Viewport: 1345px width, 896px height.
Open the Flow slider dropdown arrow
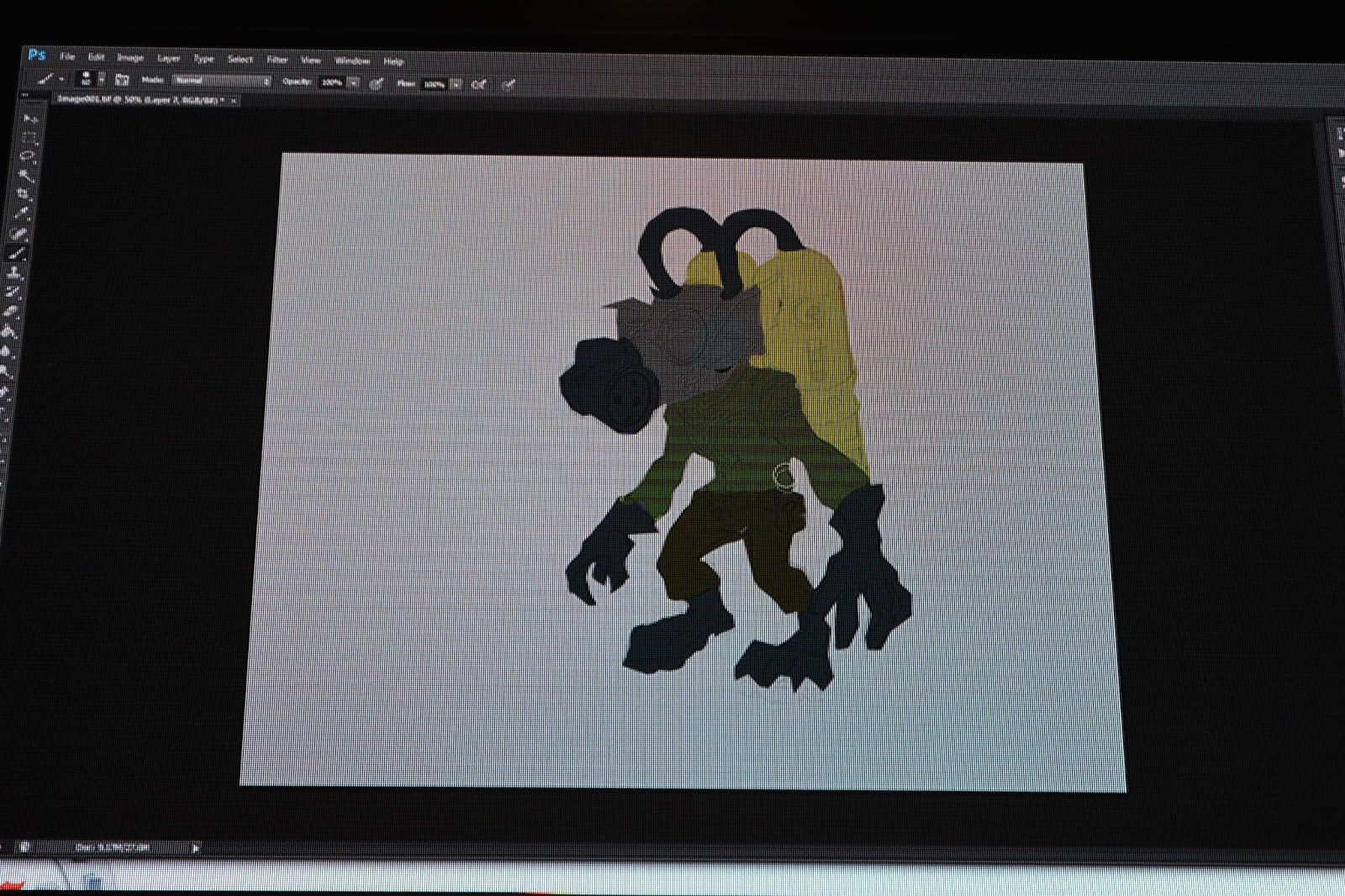pos(456,84)
